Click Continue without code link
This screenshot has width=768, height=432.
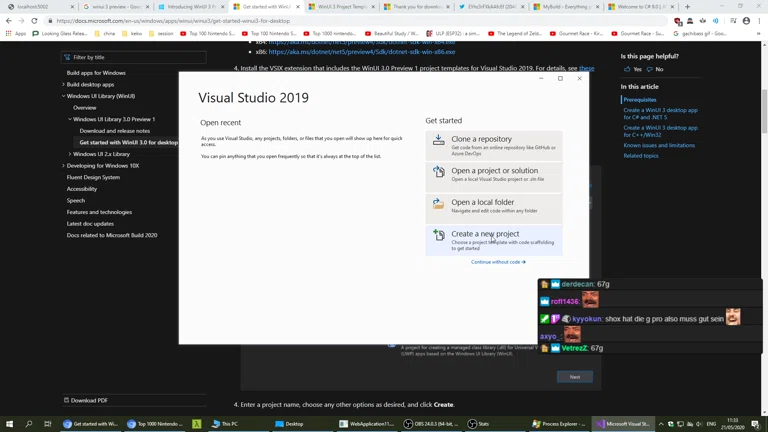(498, 262)
